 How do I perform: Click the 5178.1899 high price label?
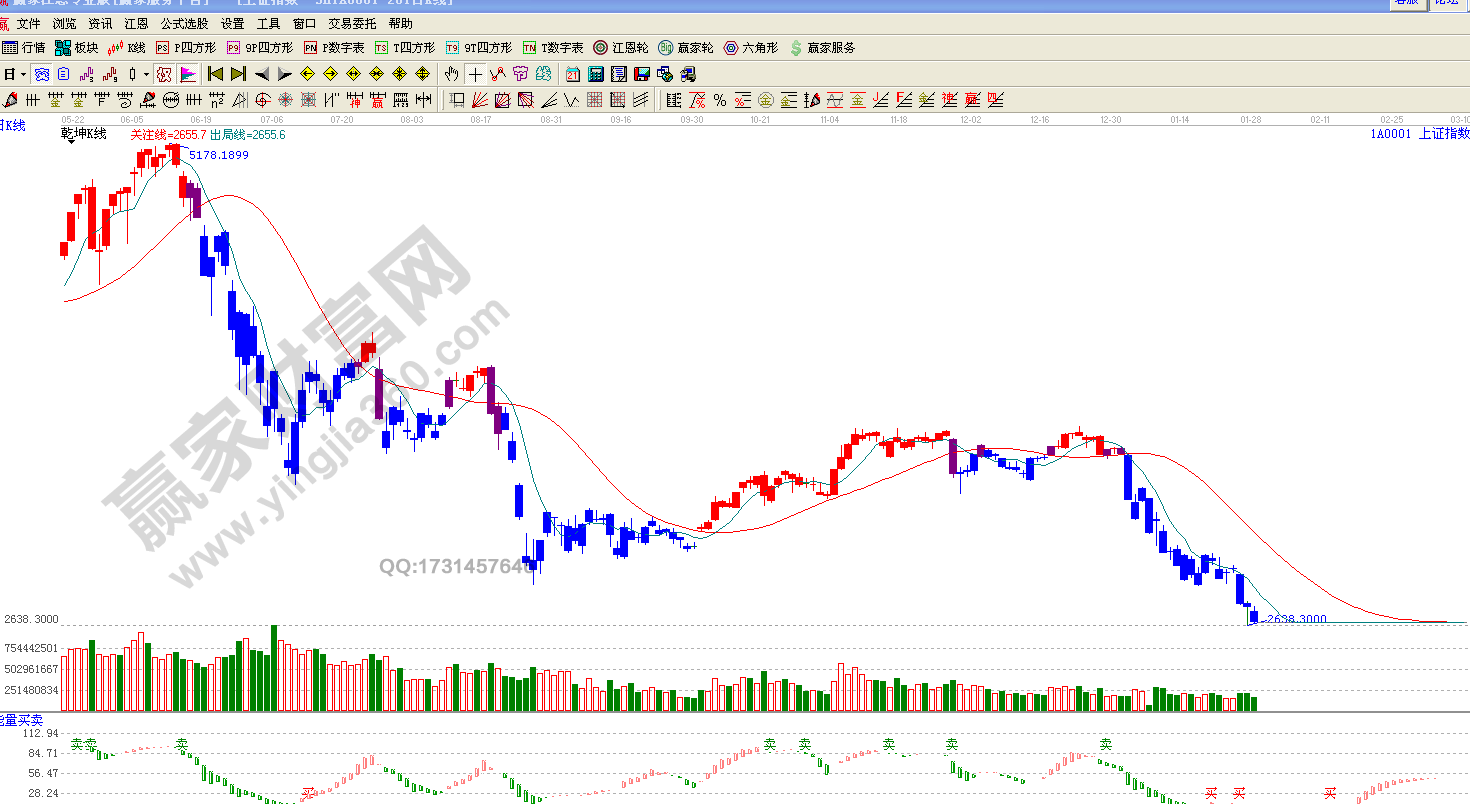(x=219, y=155)
